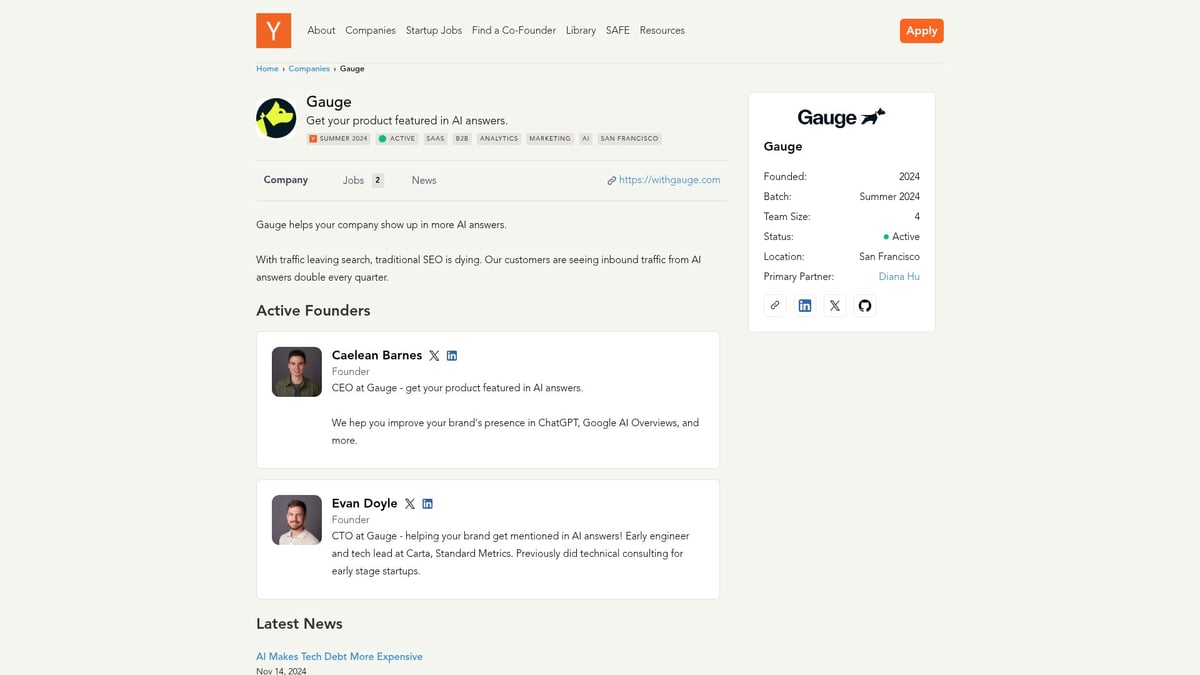Open the withgauge.com website link
The width and height of the screenshot is (1200, 675).
(670, 180)
